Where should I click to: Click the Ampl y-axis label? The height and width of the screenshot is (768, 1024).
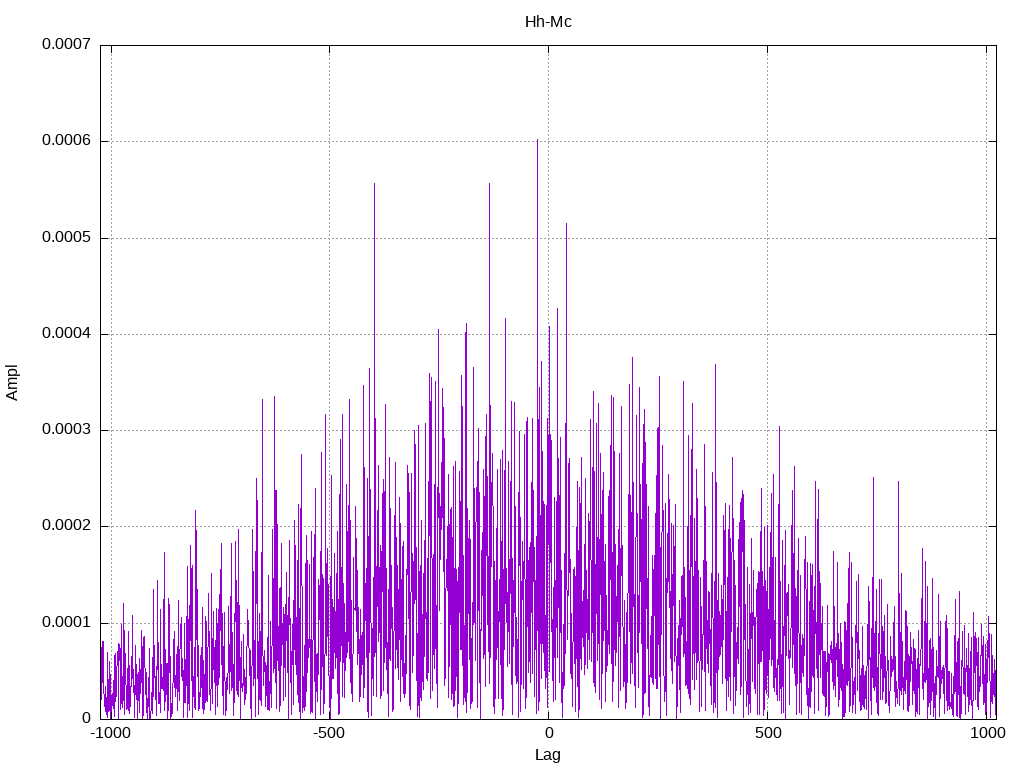[12, 382]
